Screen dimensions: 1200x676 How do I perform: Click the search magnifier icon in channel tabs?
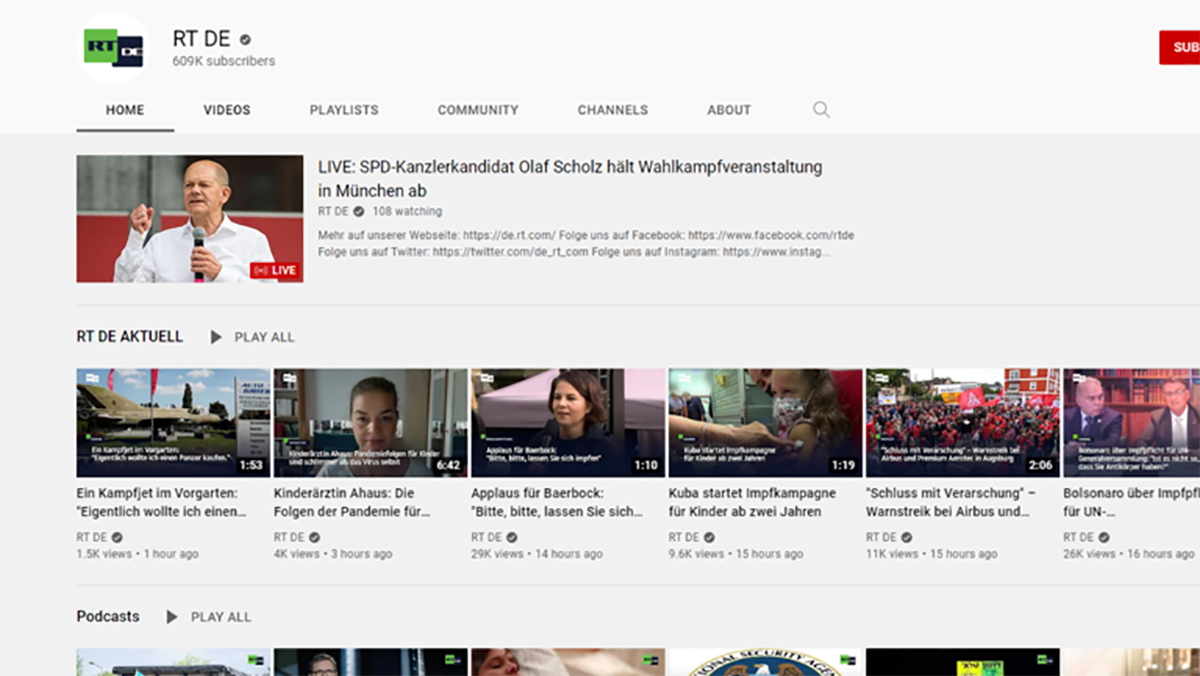[x=821, y=110]
